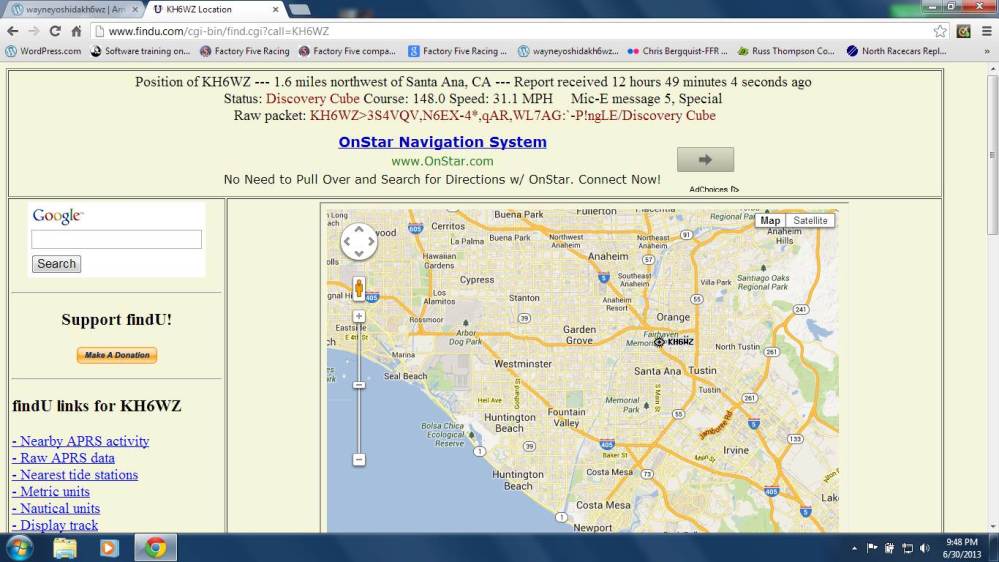Switch to the wayneyoshidakh6wz browser tab
This screenshot has width=999, height=562.
point(70,9)
